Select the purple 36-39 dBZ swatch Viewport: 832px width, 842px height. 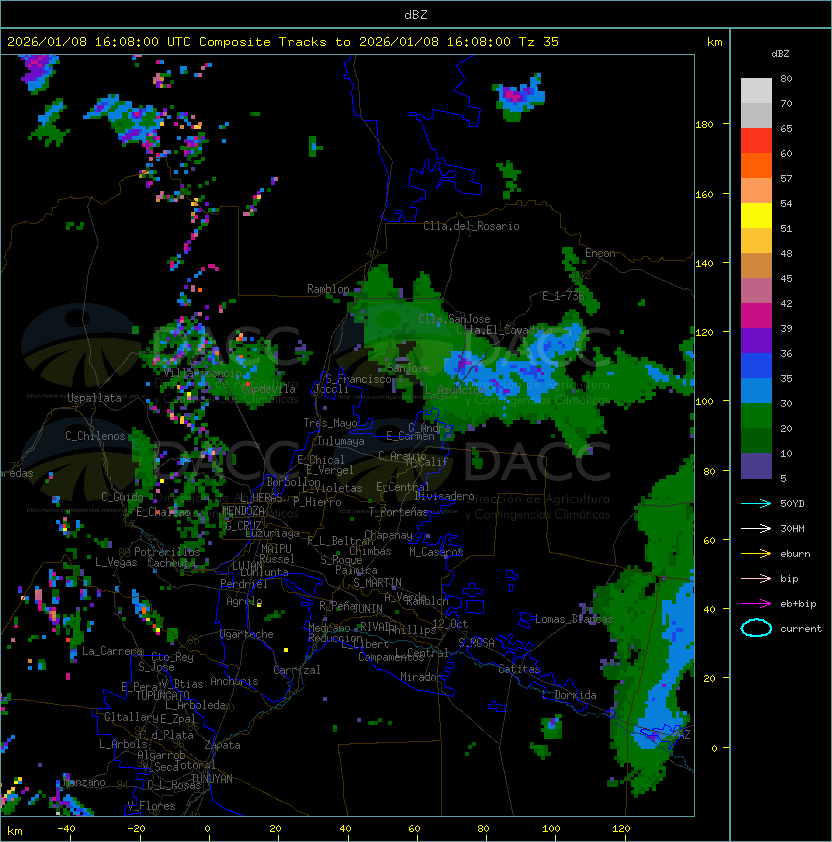point(756,340)
